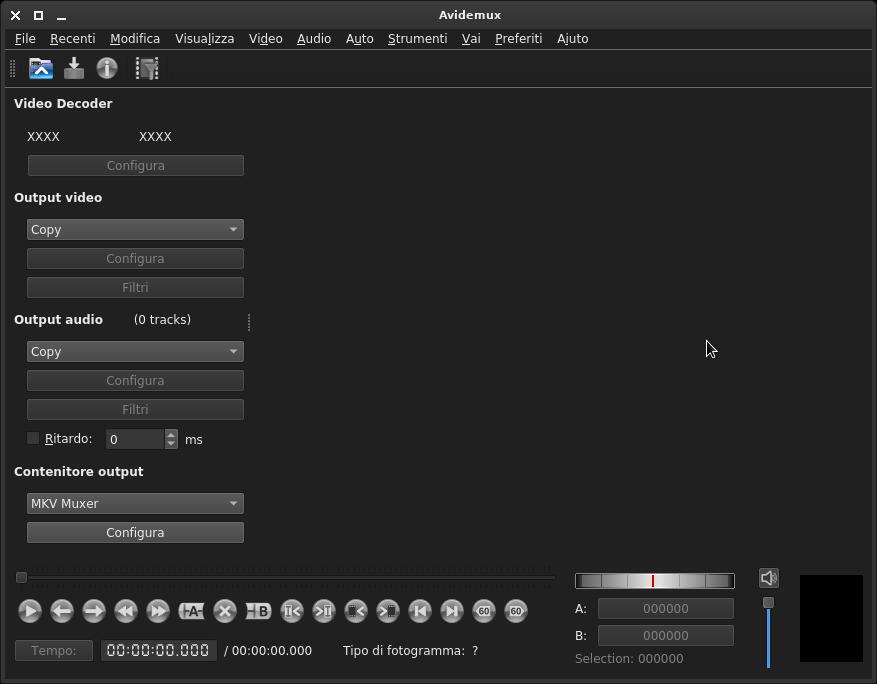Click "Selection: 000000" text
This screenshot has height=684, width=877.
629,658
